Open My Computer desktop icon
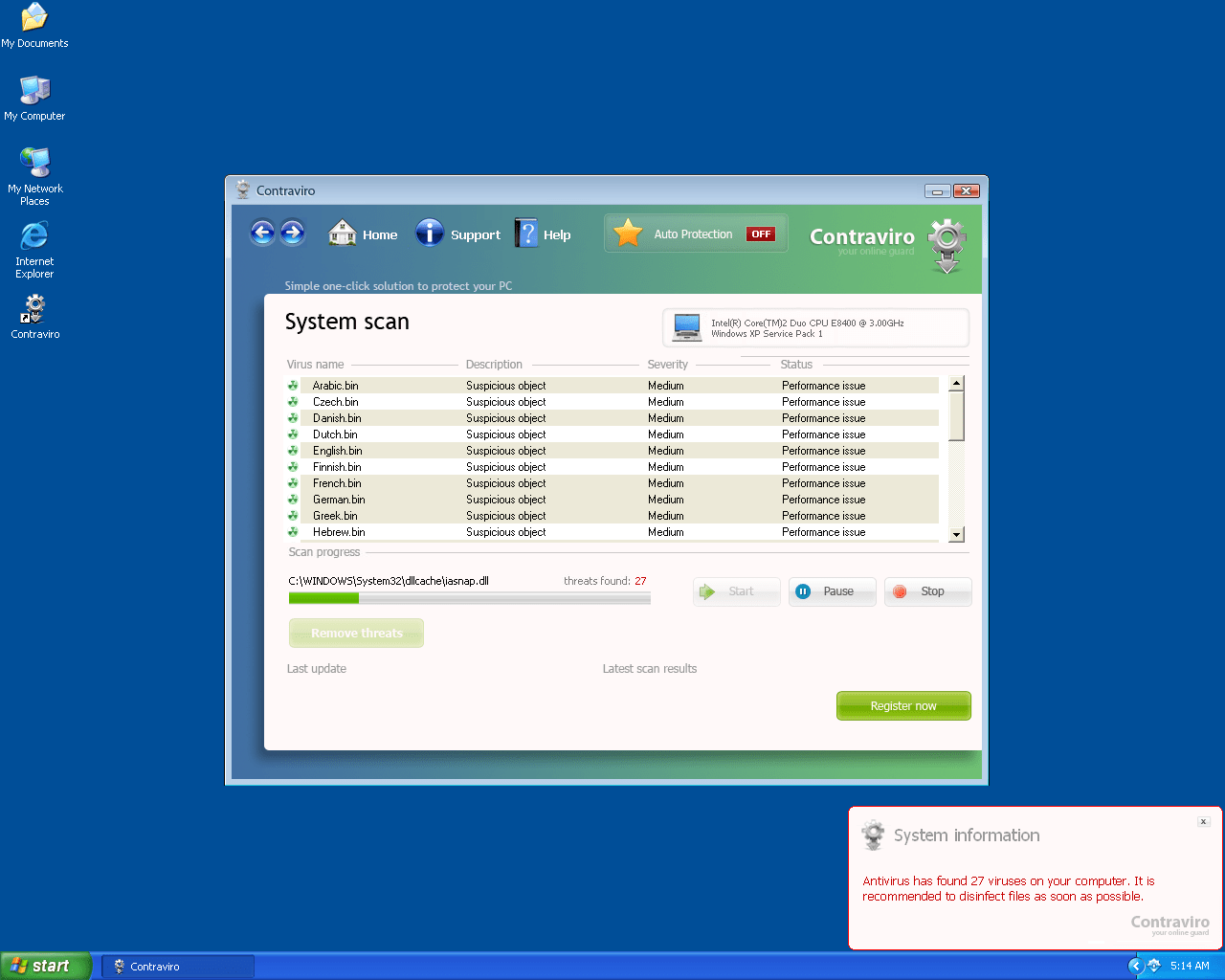 (x=34, y=91)
